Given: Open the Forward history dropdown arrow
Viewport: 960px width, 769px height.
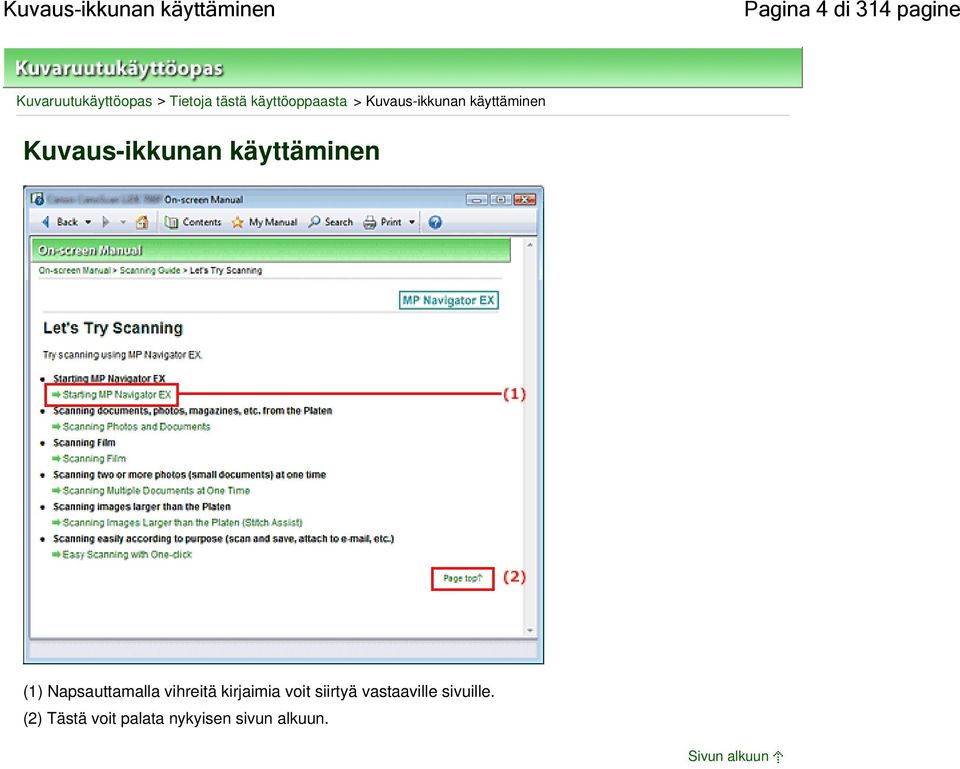Looking at the screenshot, I should click(x=123, y=222).
